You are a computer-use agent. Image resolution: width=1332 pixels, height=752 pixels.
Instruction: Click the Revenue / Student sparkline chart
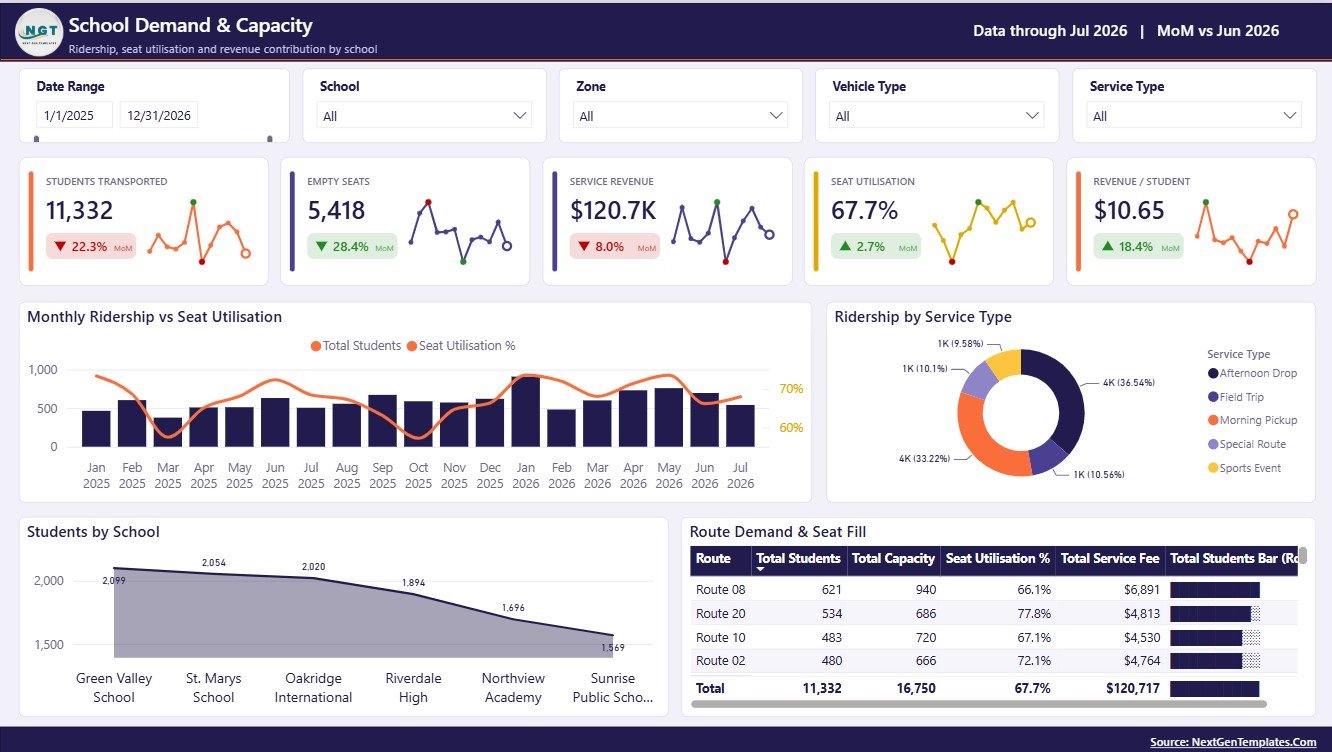coord(1246,231)
